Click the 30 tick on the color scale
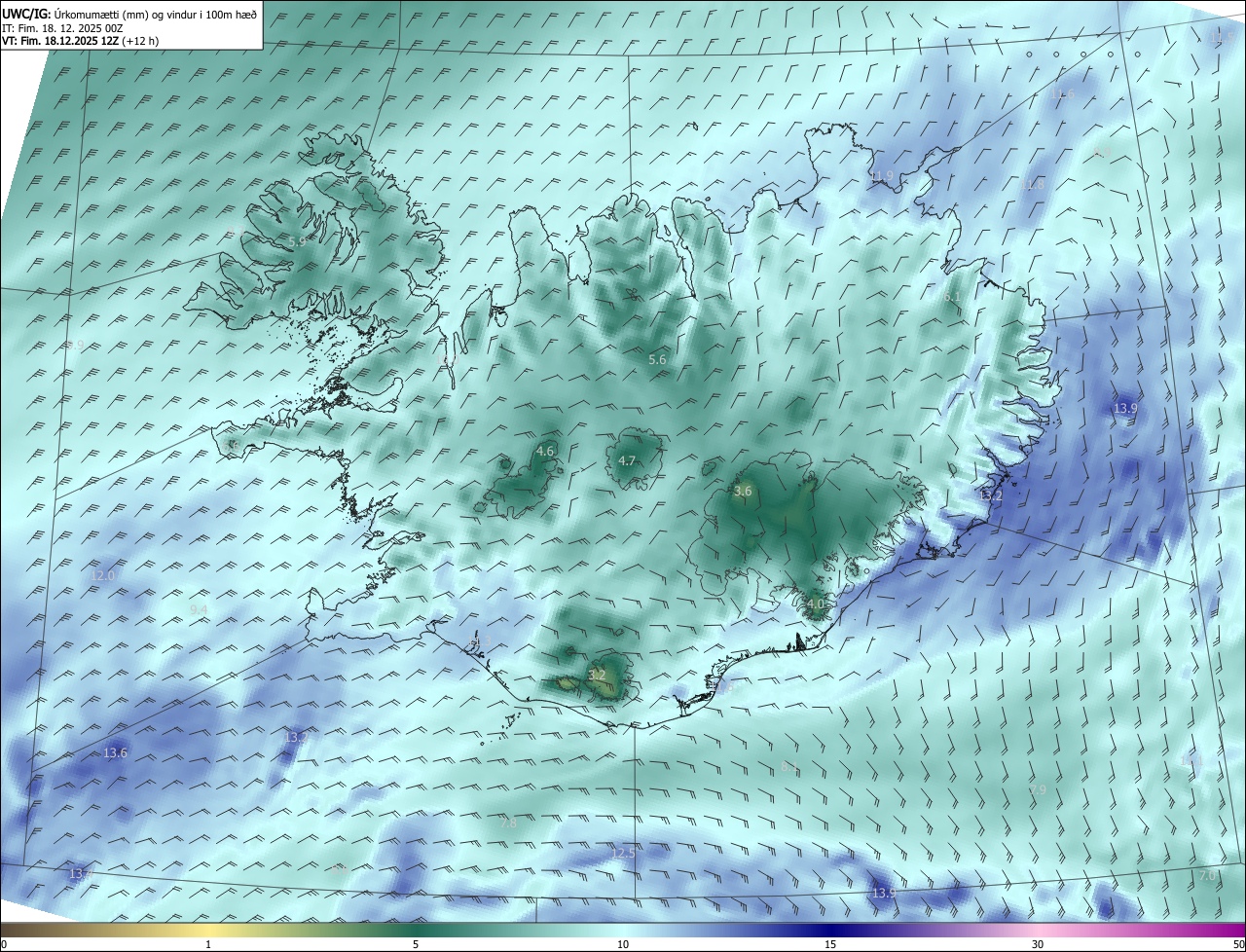The image size is (1246, 952). click(1038, 944)
